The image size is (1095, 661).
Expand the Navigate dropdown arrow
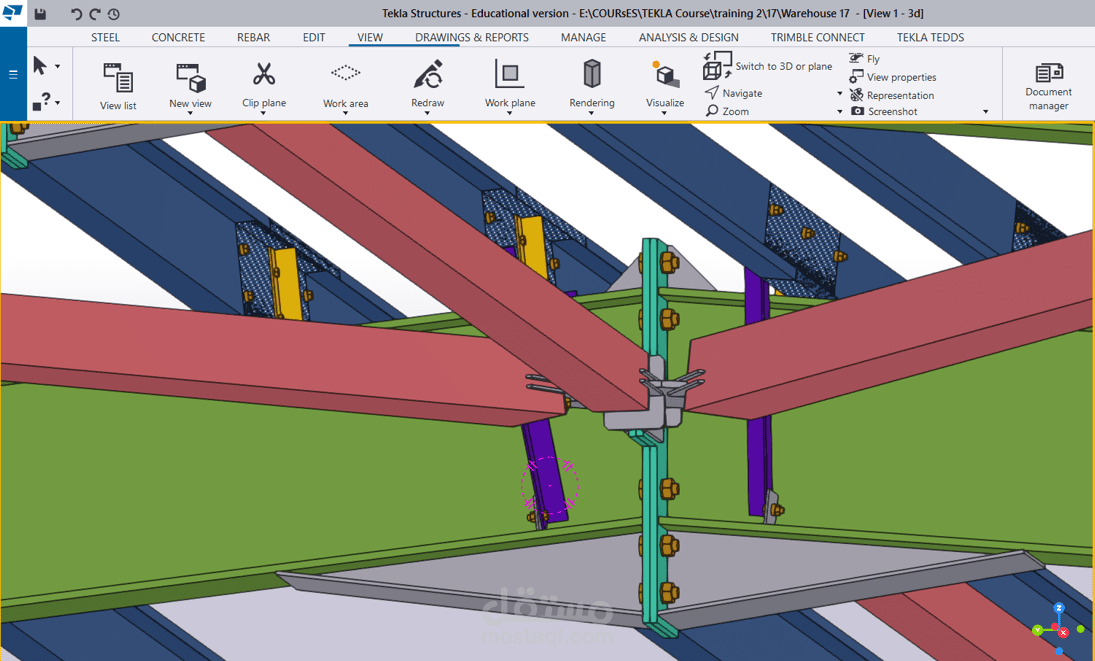[840, 94]
